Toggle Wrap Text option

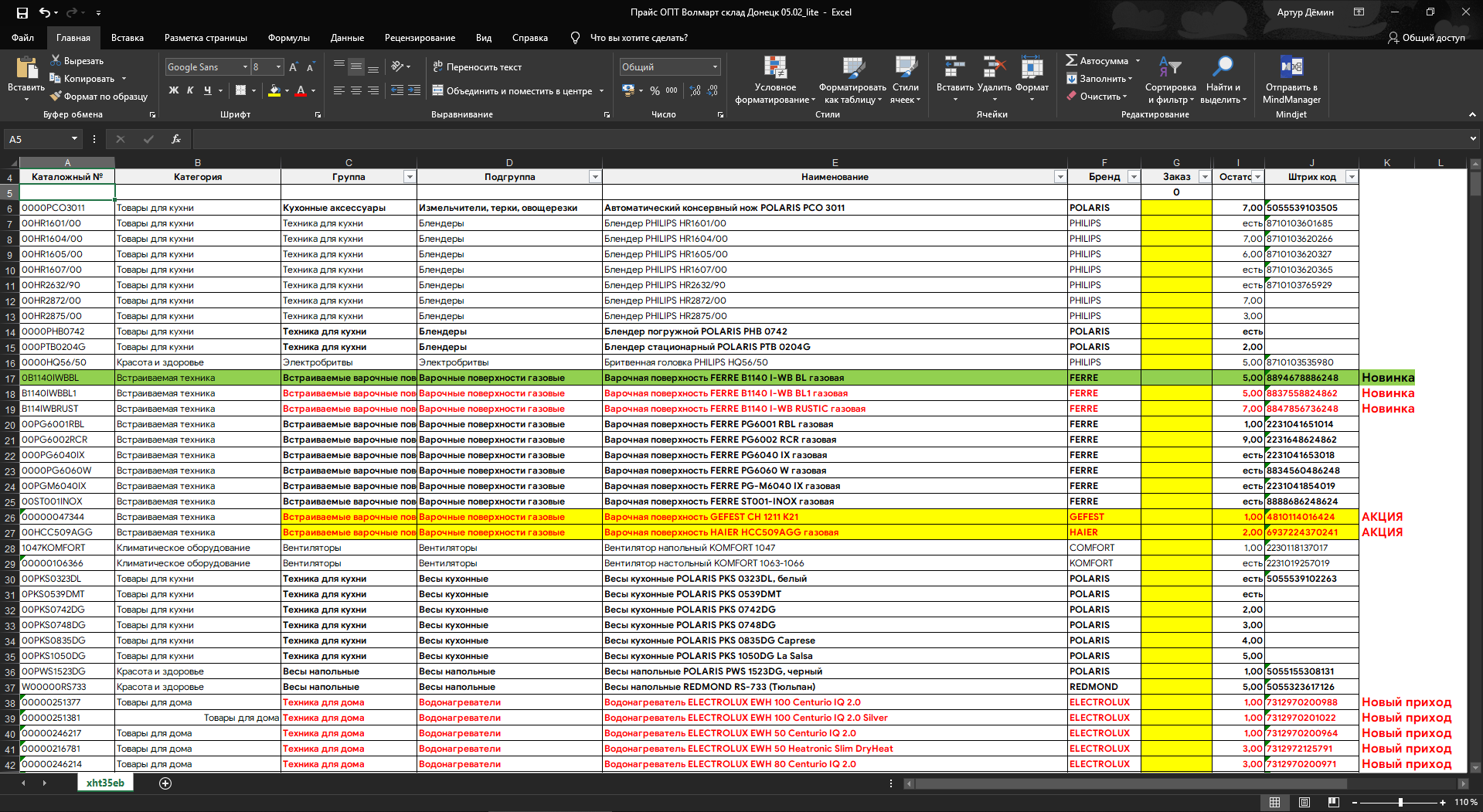(x=477, y=67)
